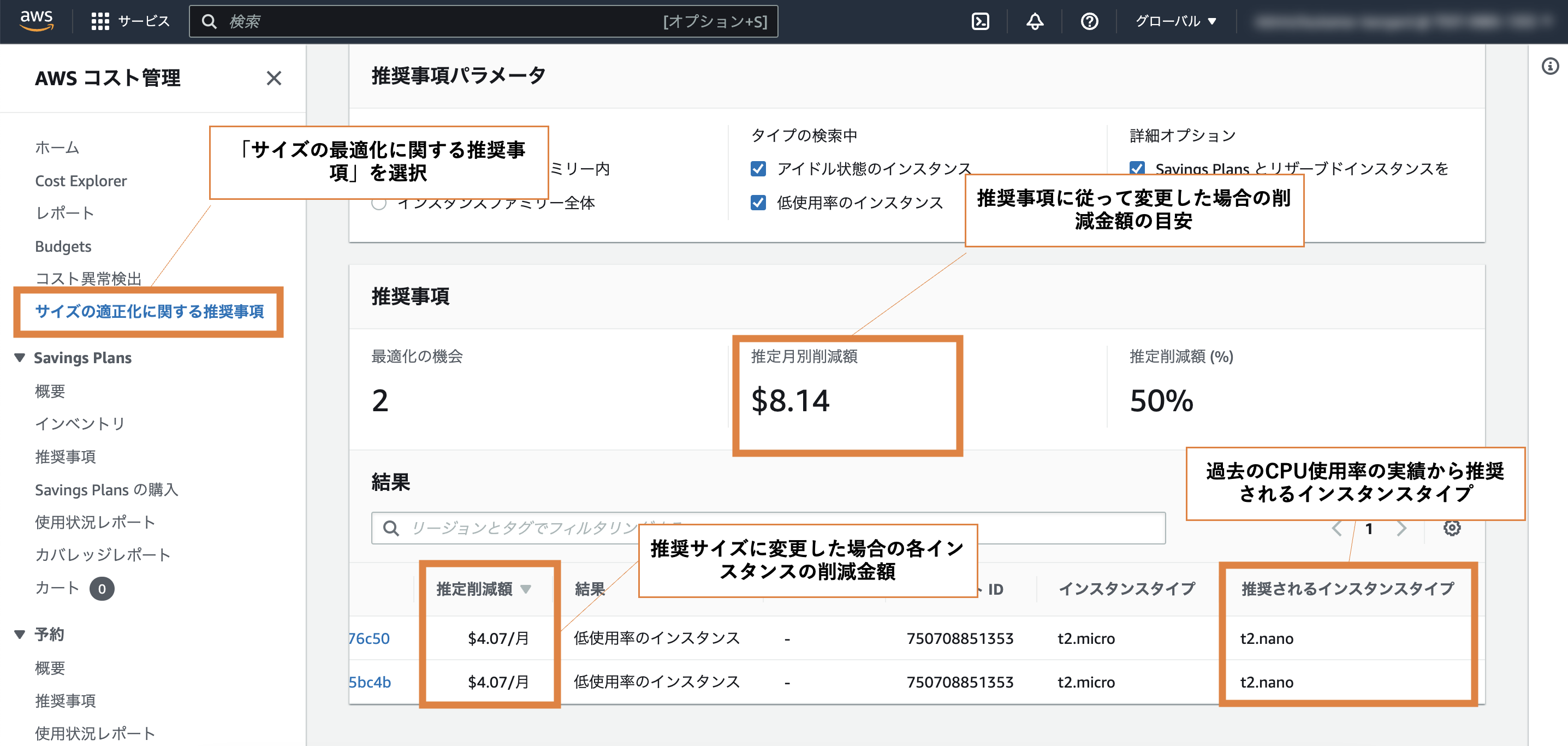
Task: Select the インスタンスファミリー全体 radio button
Action: pyautogui.click(x=378, y=204)
